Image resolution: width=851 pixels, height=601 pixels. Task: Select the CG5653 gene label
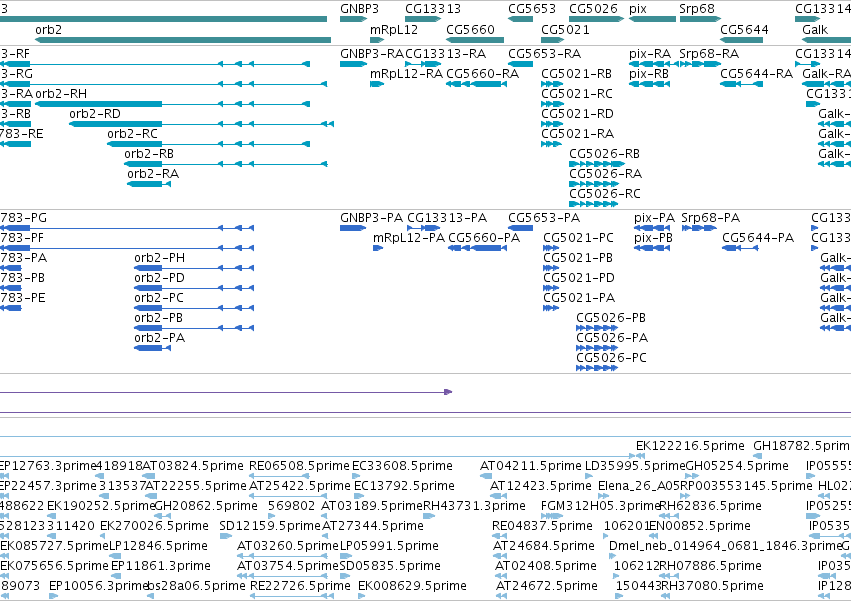(532, 9)
